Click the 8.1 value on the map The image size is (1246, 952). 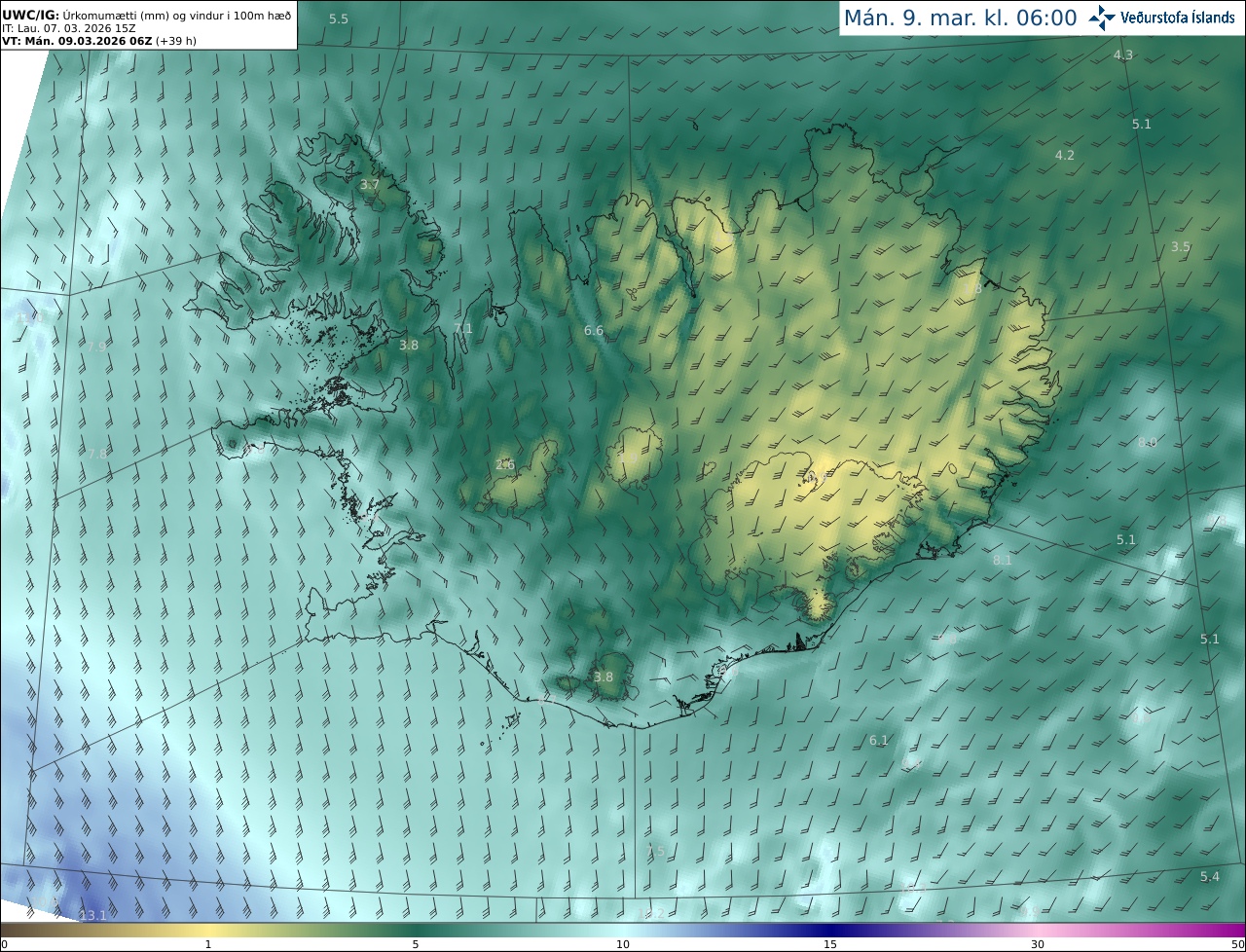coord(1003,561)
